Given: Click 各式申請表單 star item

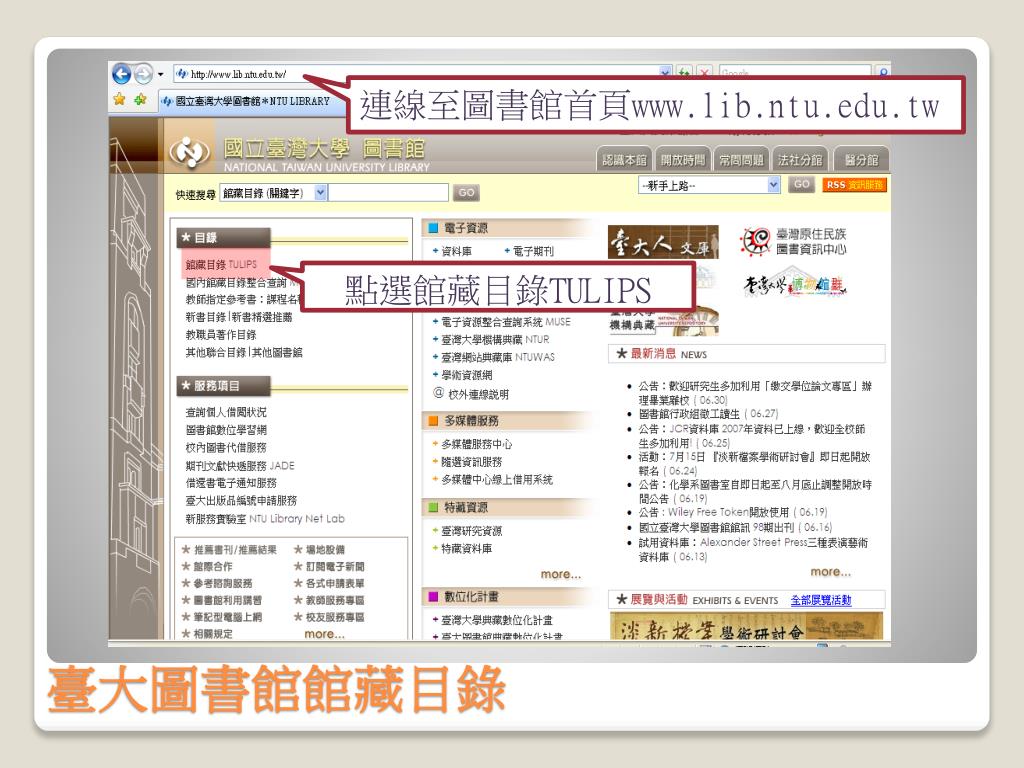Looking at the screenshot, I should point(329,583).
